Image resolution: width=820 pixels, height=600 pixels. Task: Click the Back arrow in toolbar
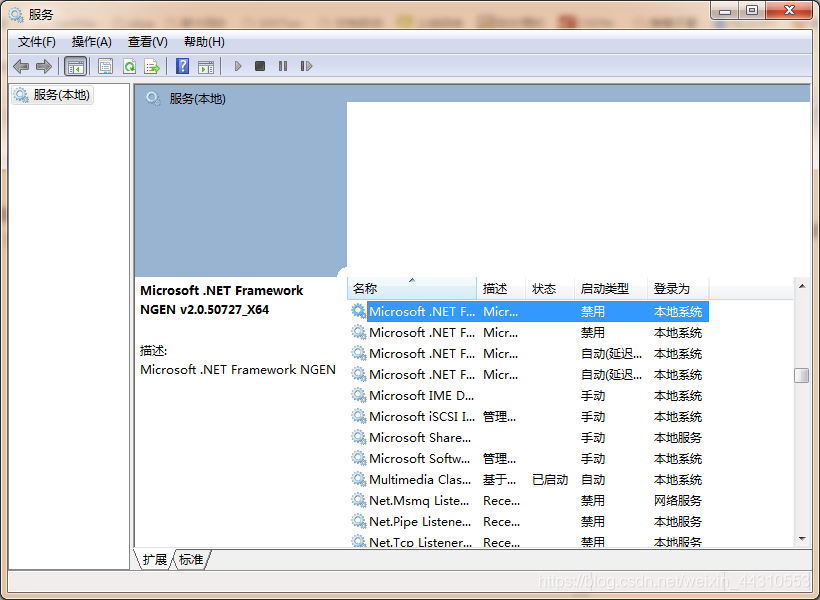[21, 66]
